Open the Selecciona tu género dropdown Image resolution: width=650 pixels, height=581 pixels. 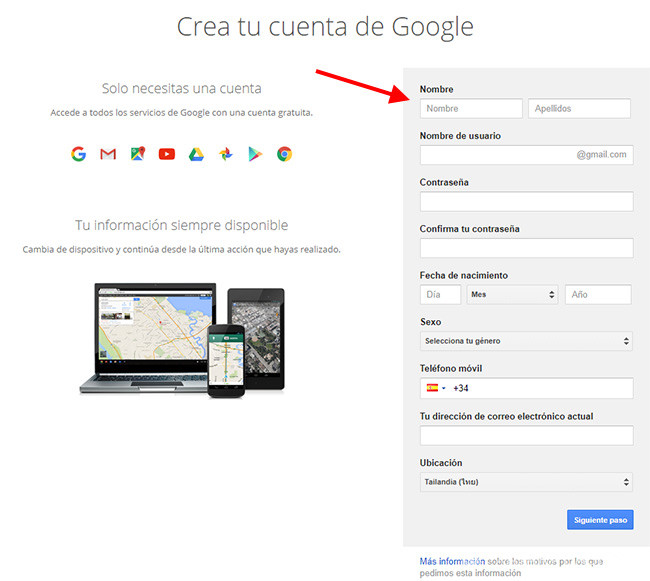526,341
